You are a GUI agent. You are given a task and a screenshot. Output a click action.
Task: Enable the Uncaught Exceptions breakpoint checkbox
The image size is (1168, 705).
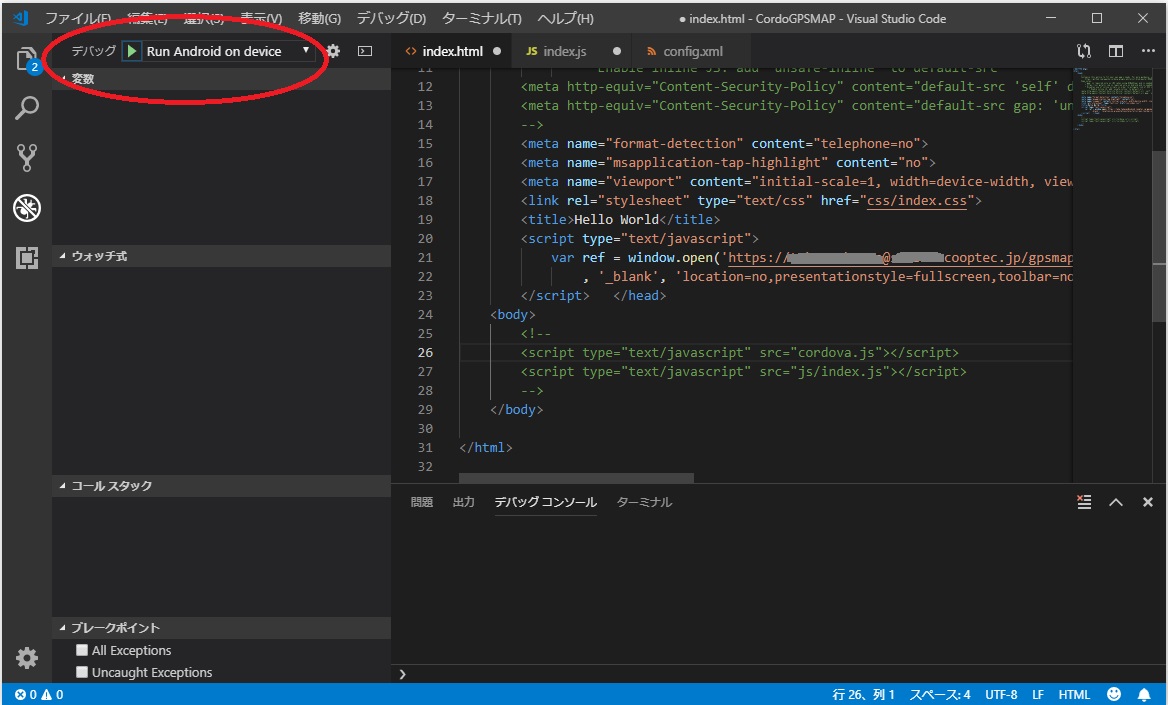(83, 672)
